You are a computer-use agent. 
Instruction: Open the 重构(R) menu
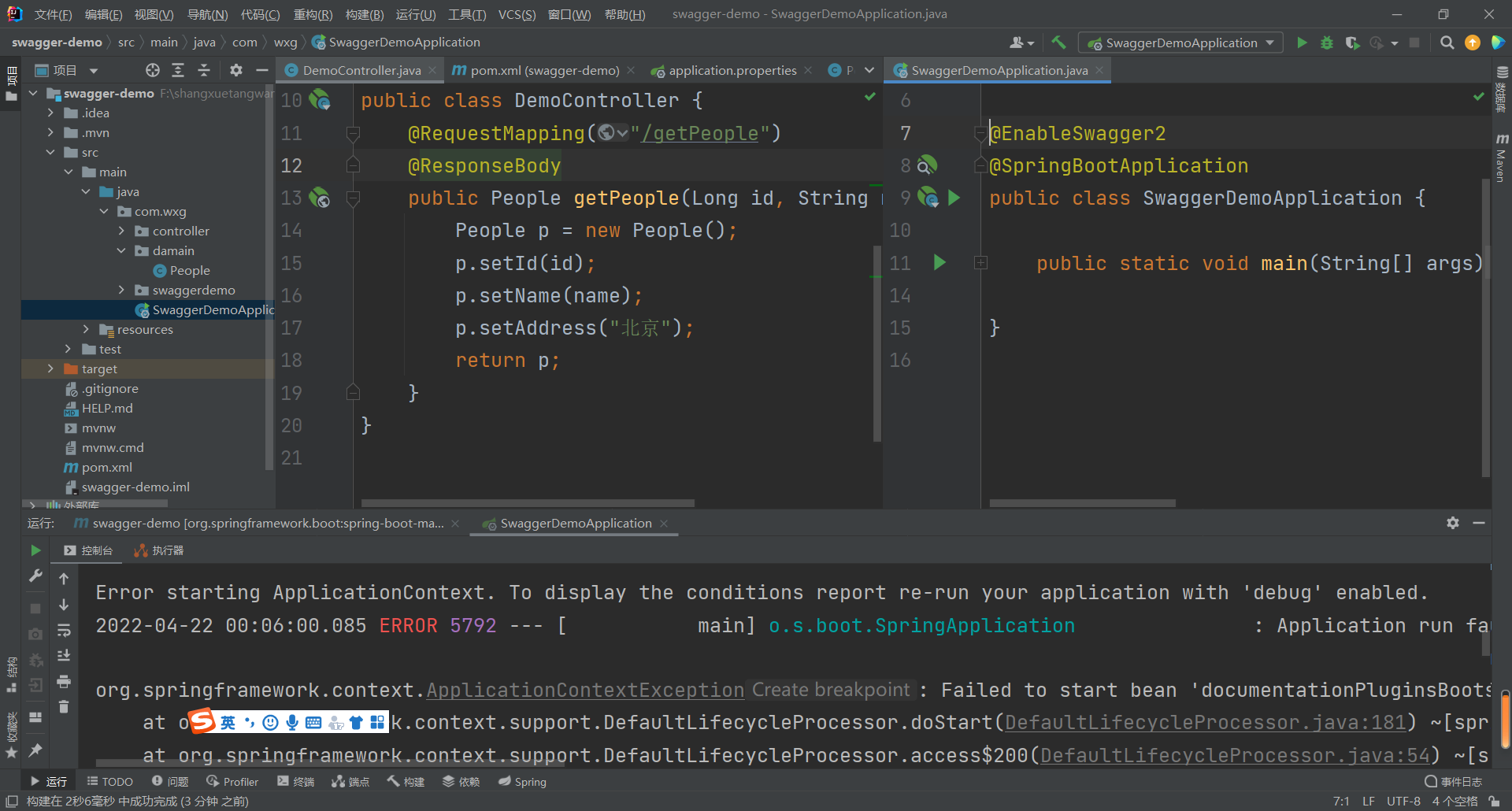(313, 14)
